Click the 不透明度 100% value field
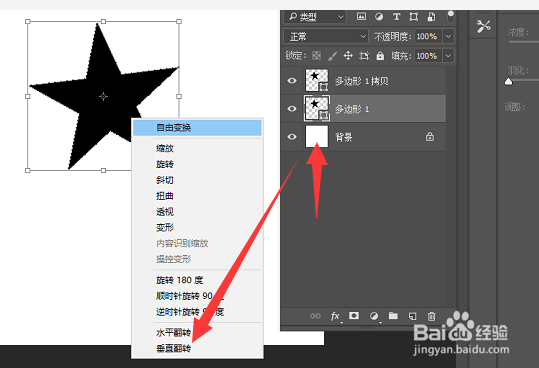The image size is (539, 368). tap(428, 36)
